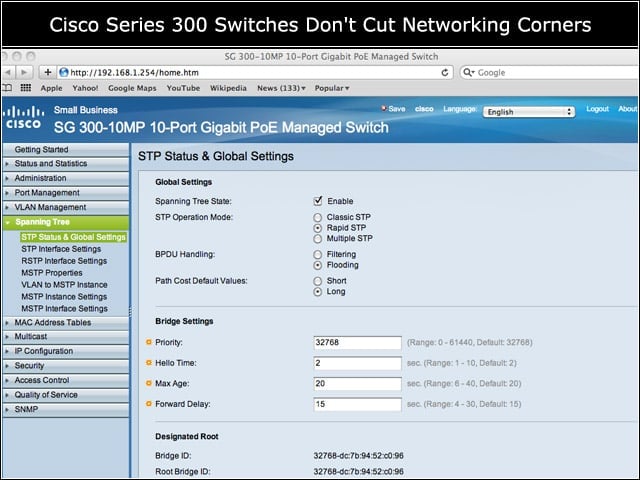Go forward with the browser forward arrow
Viewport: 640px width, 480px height.
click(x=24, y=73)
